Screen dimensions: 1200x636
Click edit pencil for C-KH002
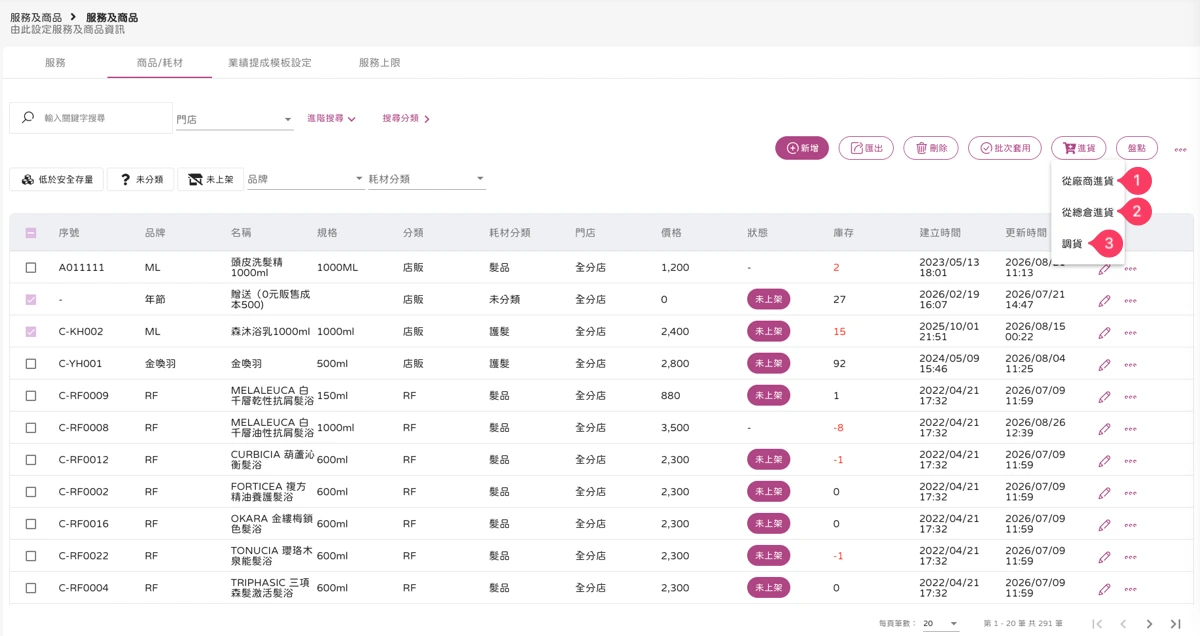1104,332
